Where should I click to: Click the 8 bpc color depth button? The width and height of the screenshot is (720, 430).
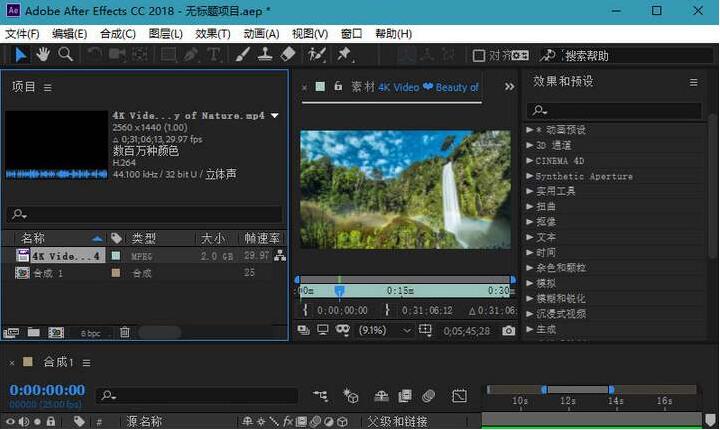coord(91,333)
